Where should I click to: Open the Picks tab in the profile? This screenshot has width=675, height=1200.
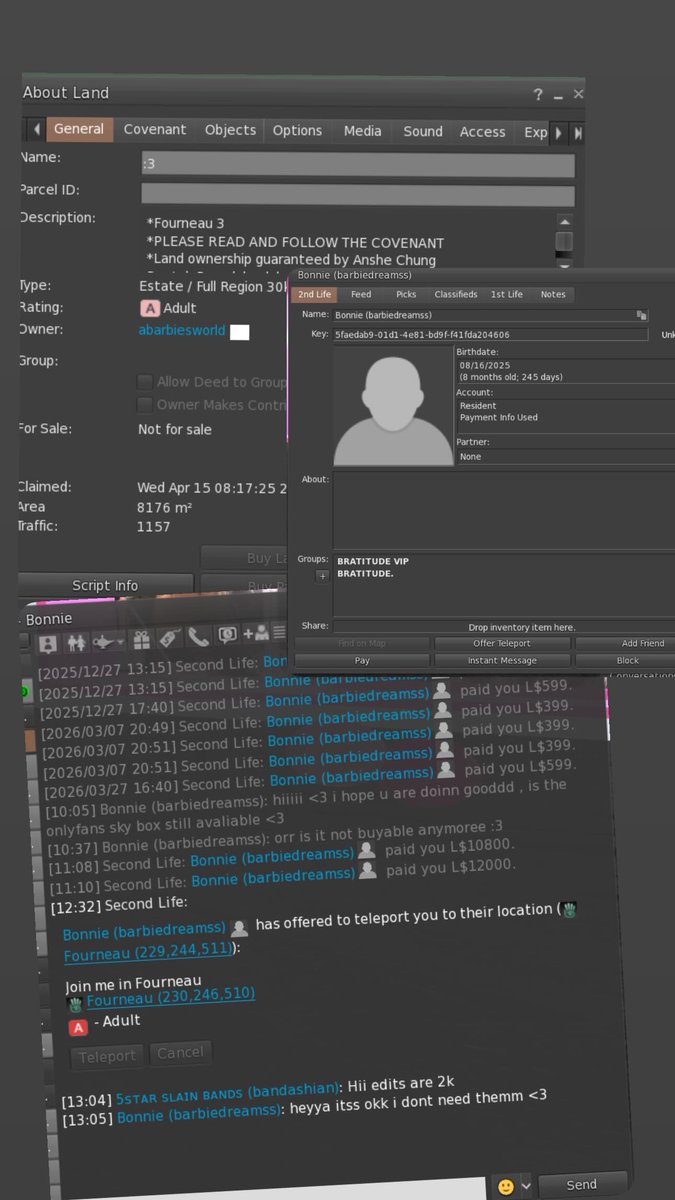coord(406,294)
